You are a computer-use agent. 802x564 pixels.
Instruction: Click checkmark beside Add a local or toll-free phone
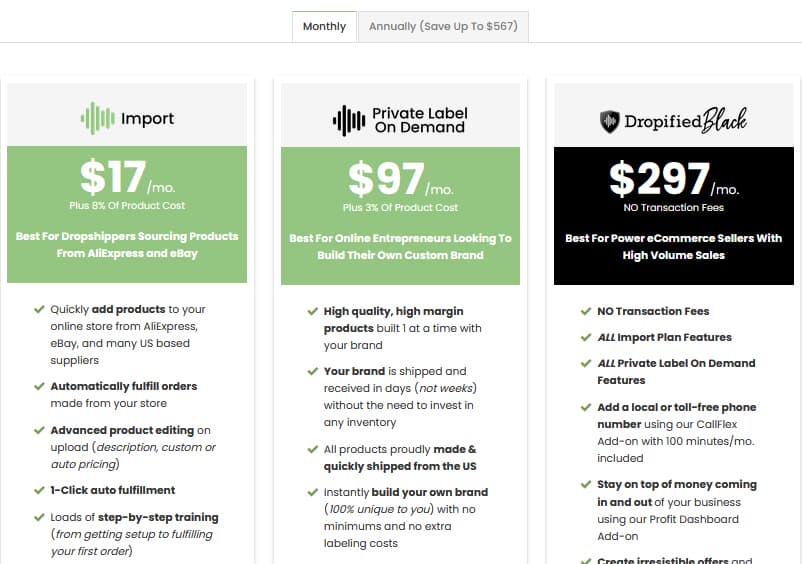pos(586,407)
